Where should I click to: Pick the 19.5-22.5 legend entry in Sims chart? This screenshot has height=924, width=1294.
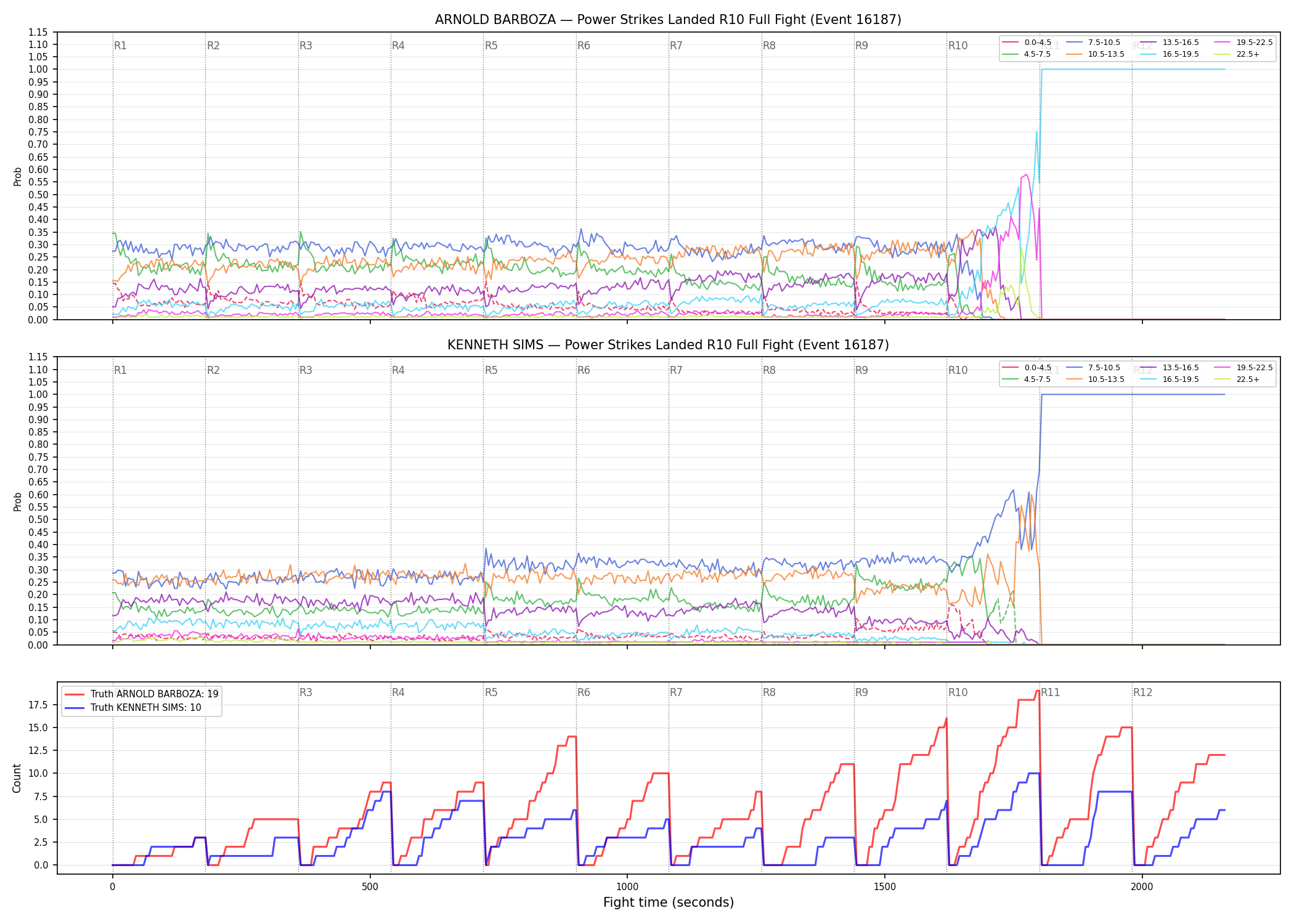[1243, 368]
